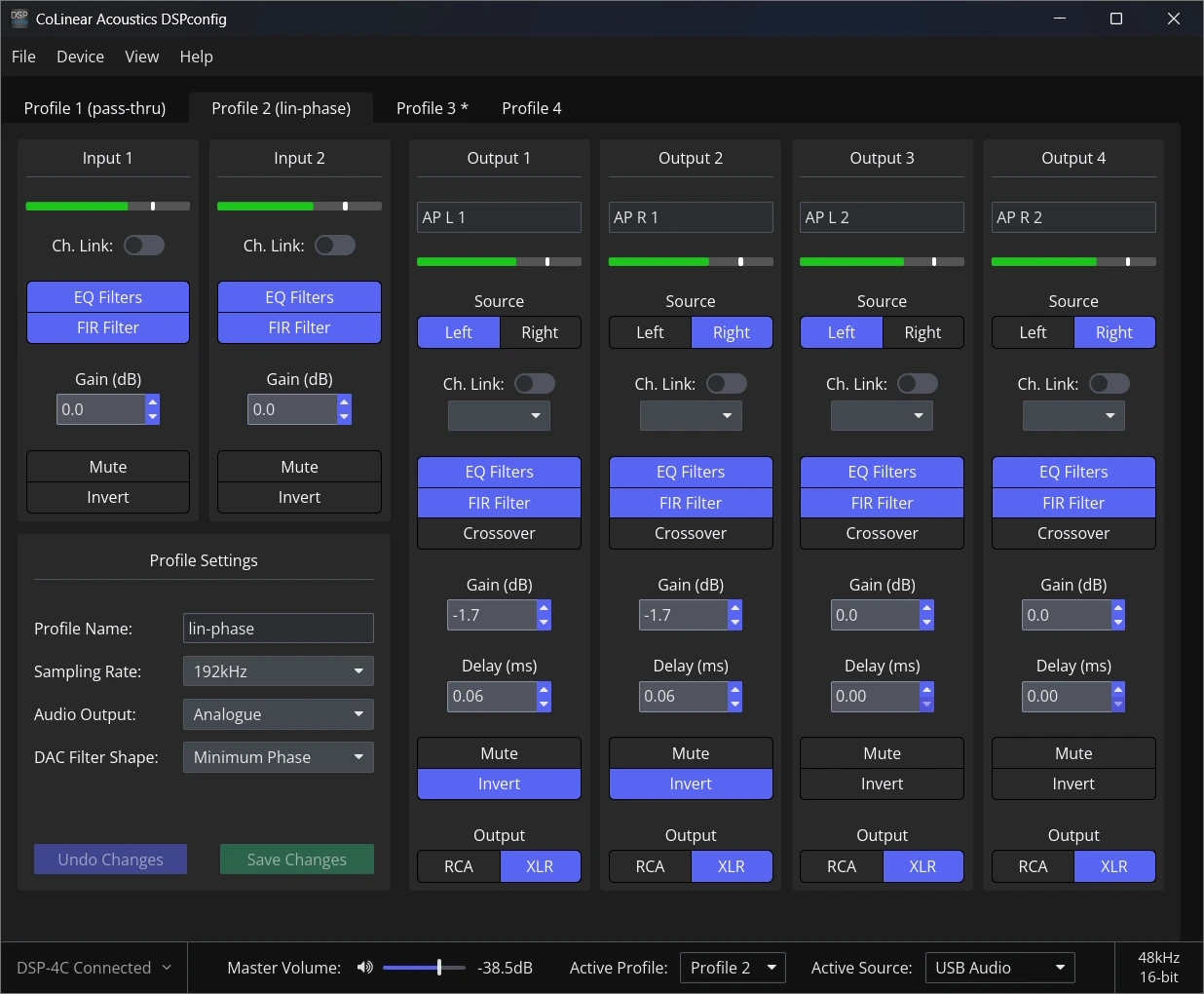
Task: Switch to Profile 1 (pass-thru) tab
Action: click(x=94, y=108)
